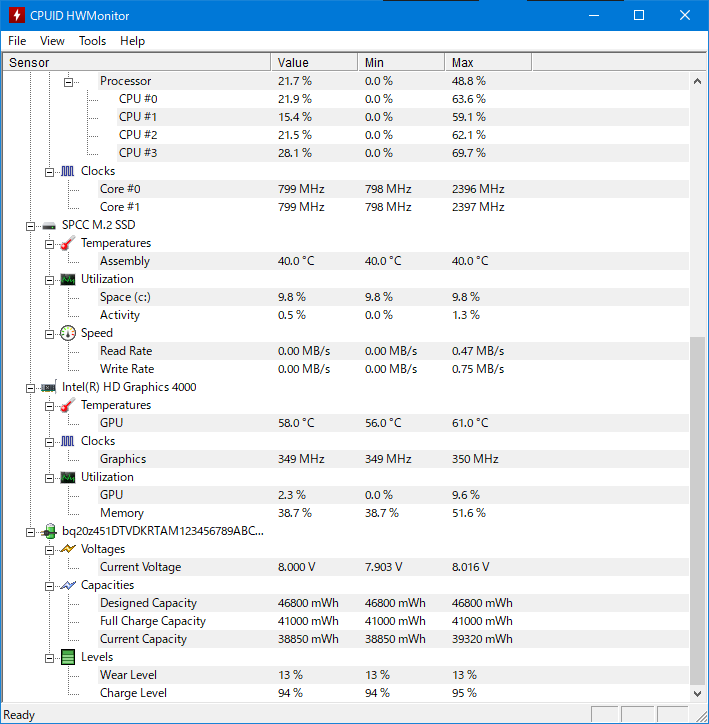Collapse the Graphics Clocks node
This screenshot has width=709, height=724.
pos(49,442)
